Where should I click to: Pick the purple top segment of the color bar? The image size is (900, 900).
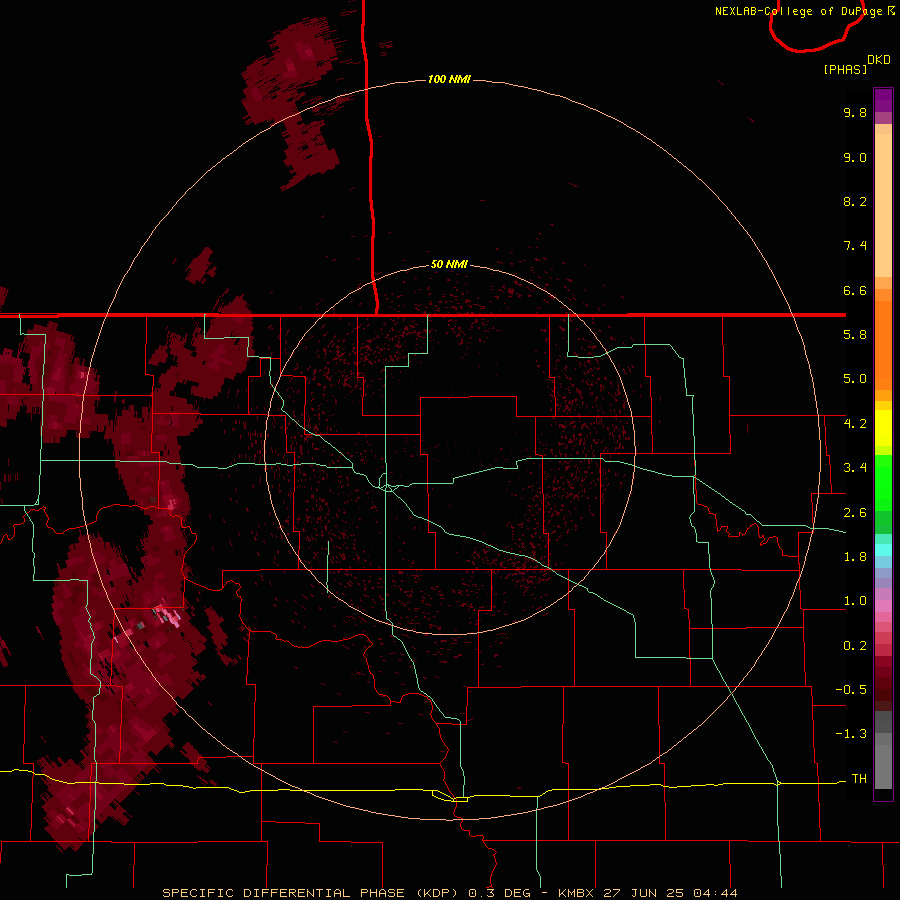pyautogui.click(x=883, y=100)
